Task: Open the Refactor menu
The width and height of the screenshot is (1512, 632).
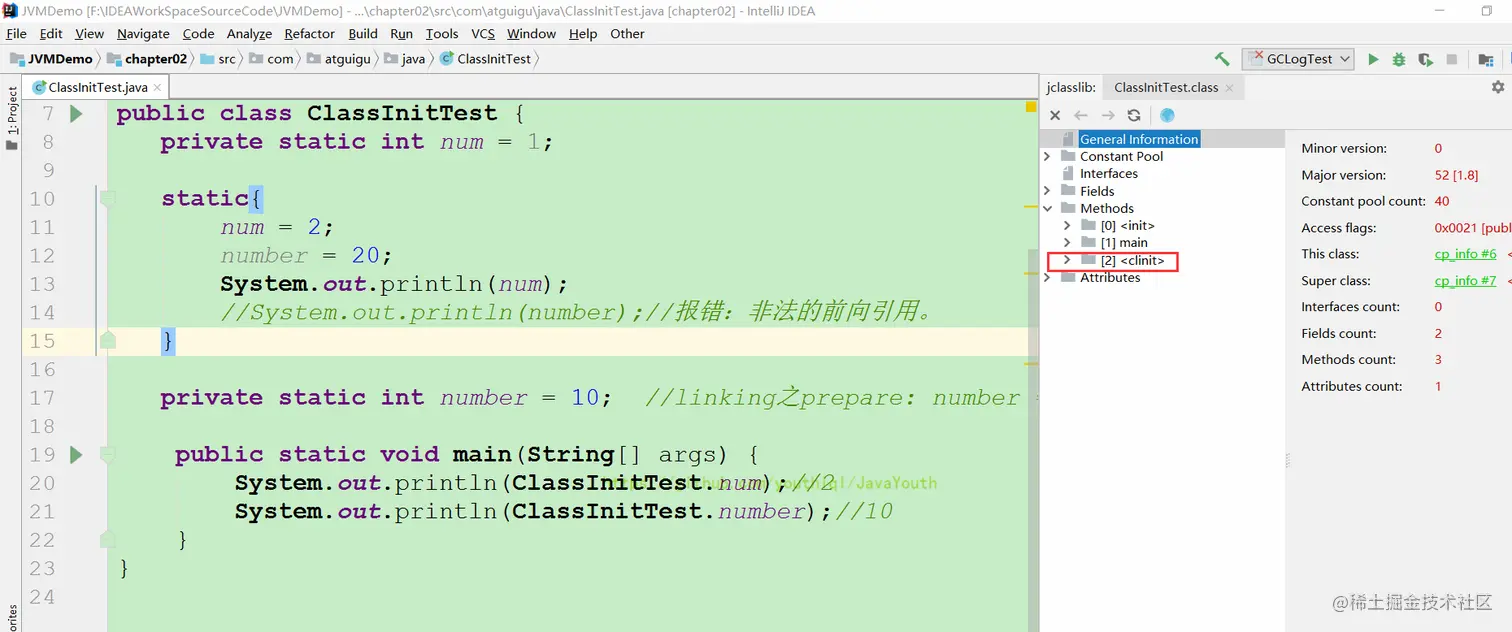Action: pos(309,33)
